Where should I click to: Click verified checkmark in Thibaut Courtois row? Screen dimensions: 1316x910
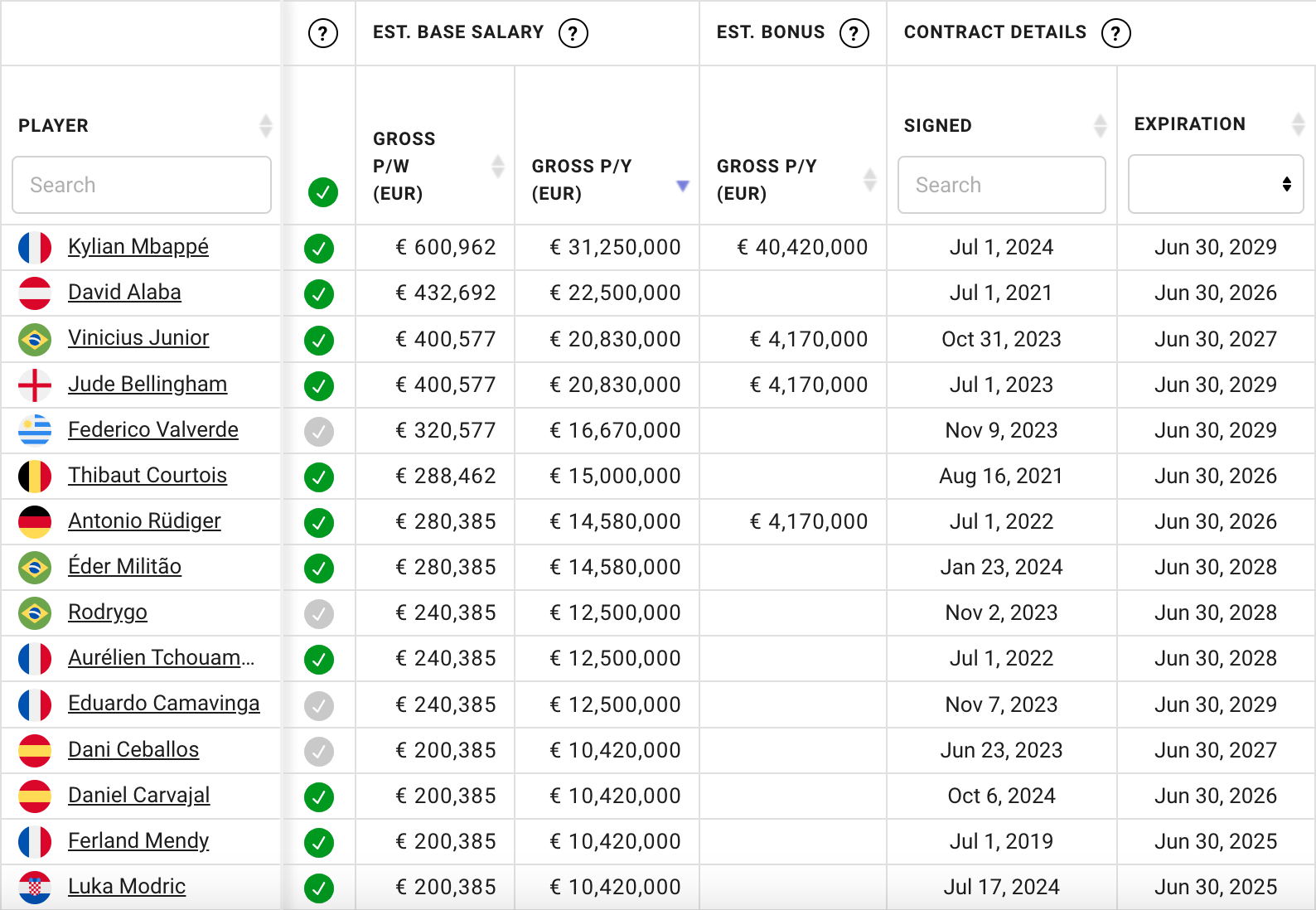(319, 477)
